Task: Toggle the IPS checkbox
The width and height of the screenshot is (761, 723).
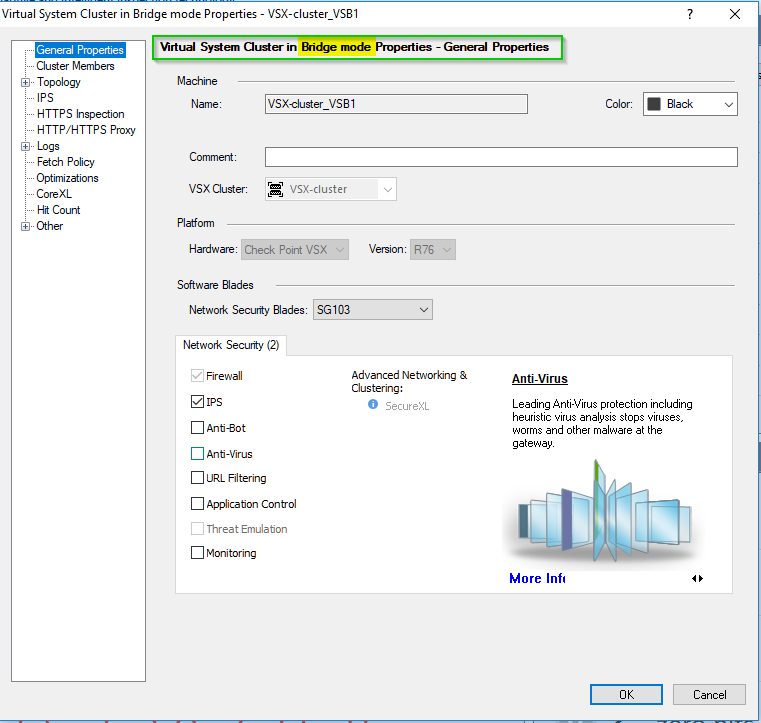Action: tap(197, 402)
